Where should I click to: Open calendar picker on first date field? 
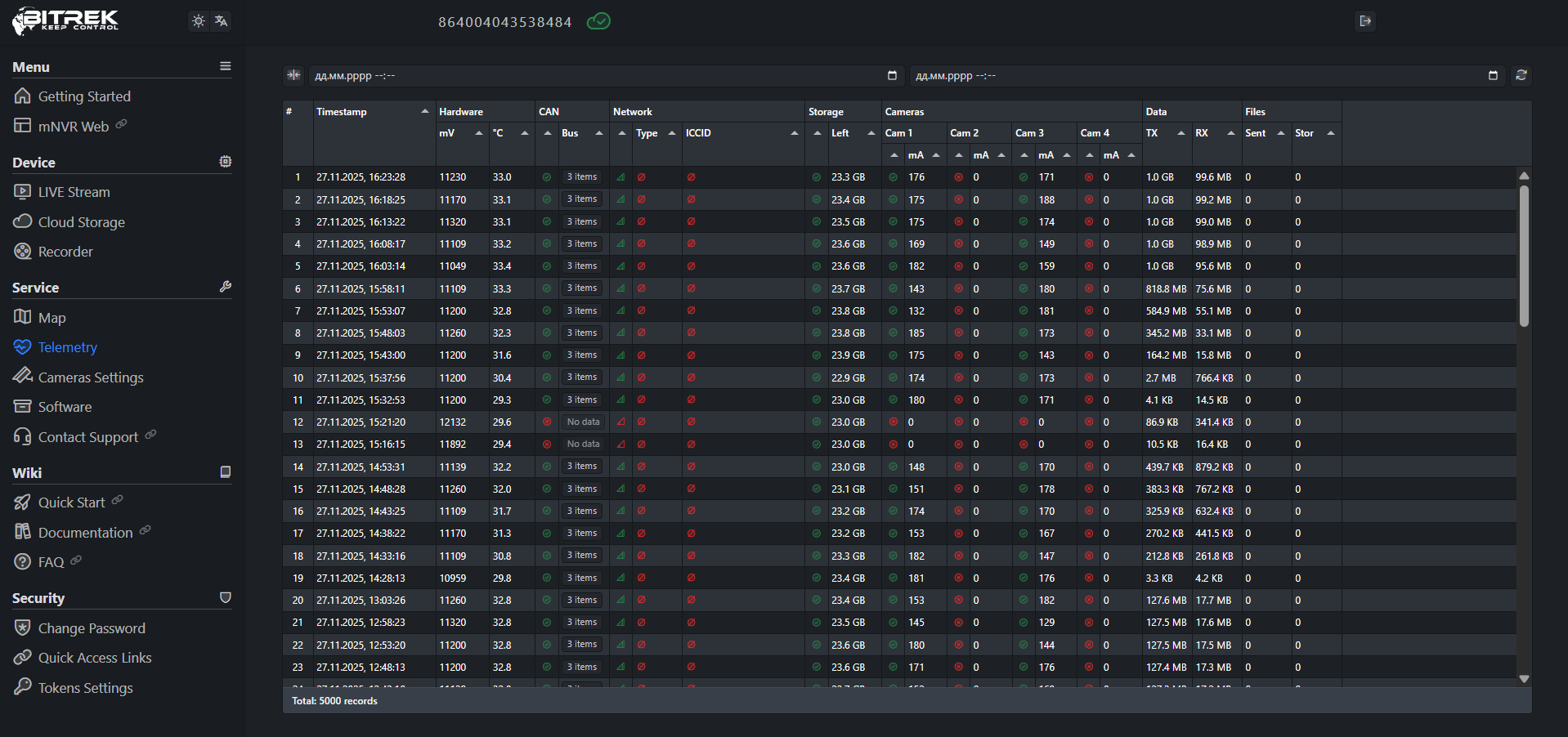tap(892, 75)
